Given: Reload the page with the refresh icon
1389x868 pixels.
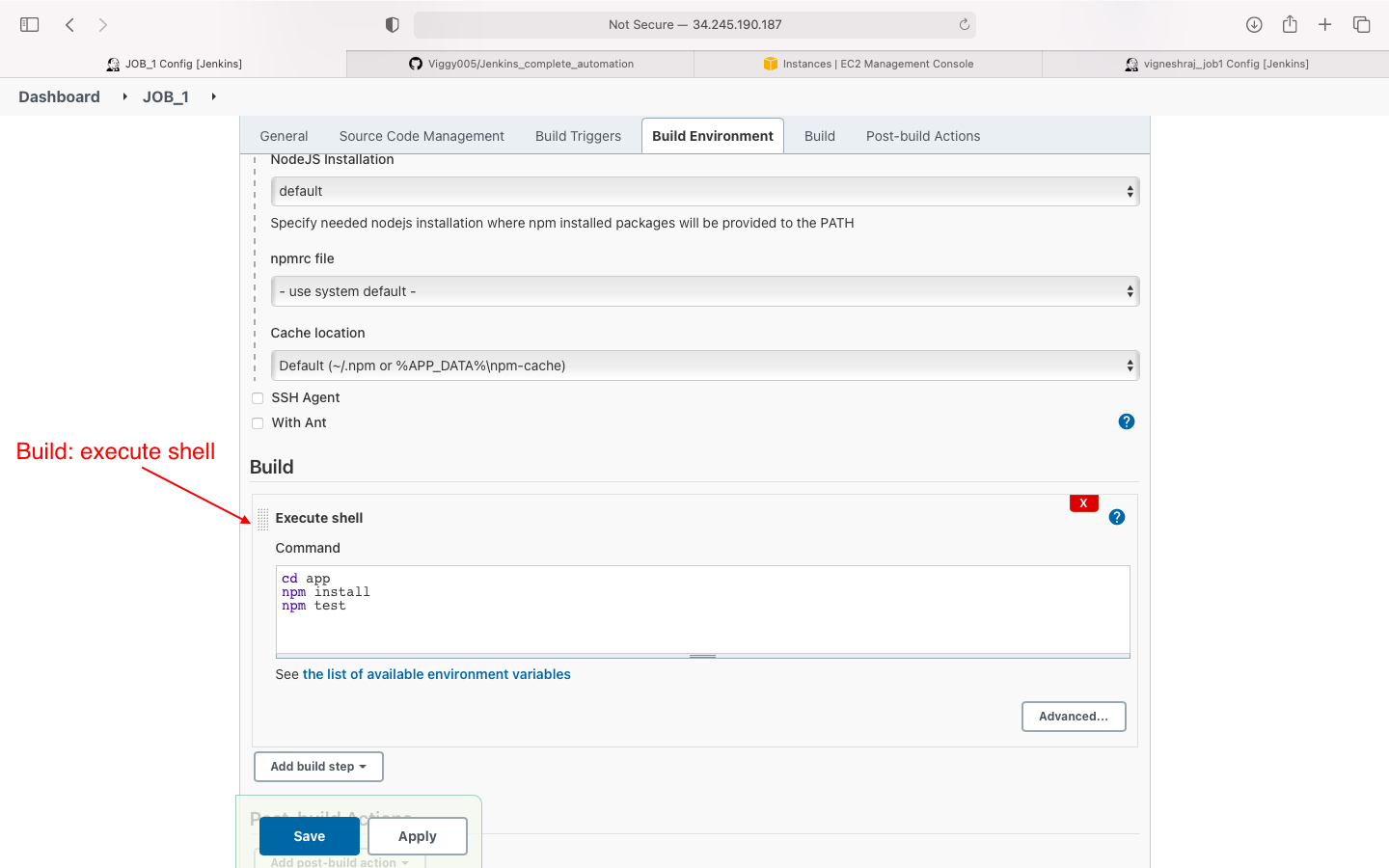Looking at the screenshot, I should tap(964, 25).
